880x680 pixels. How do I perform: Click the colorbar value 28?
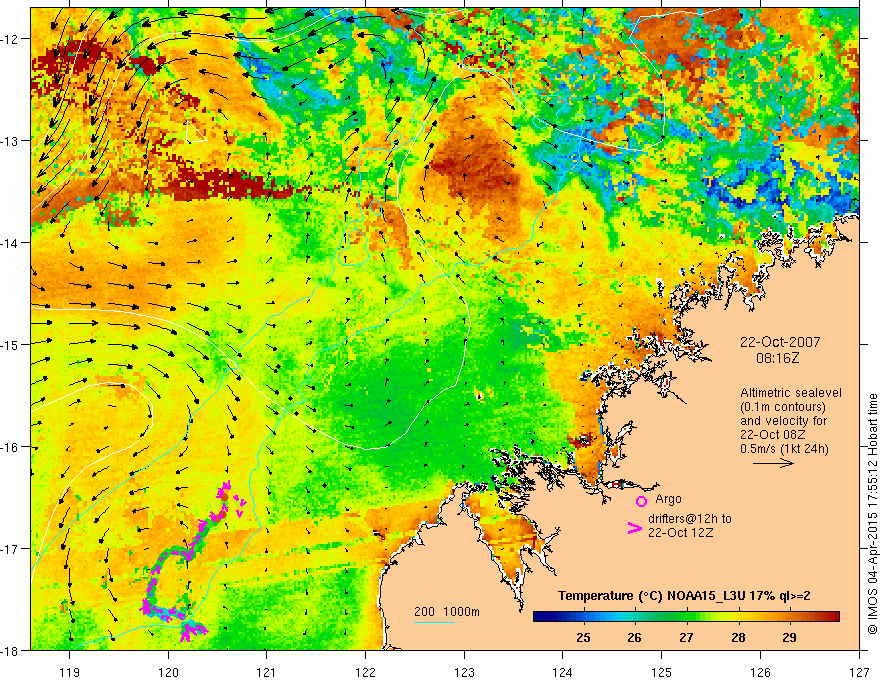coord(738,637)
